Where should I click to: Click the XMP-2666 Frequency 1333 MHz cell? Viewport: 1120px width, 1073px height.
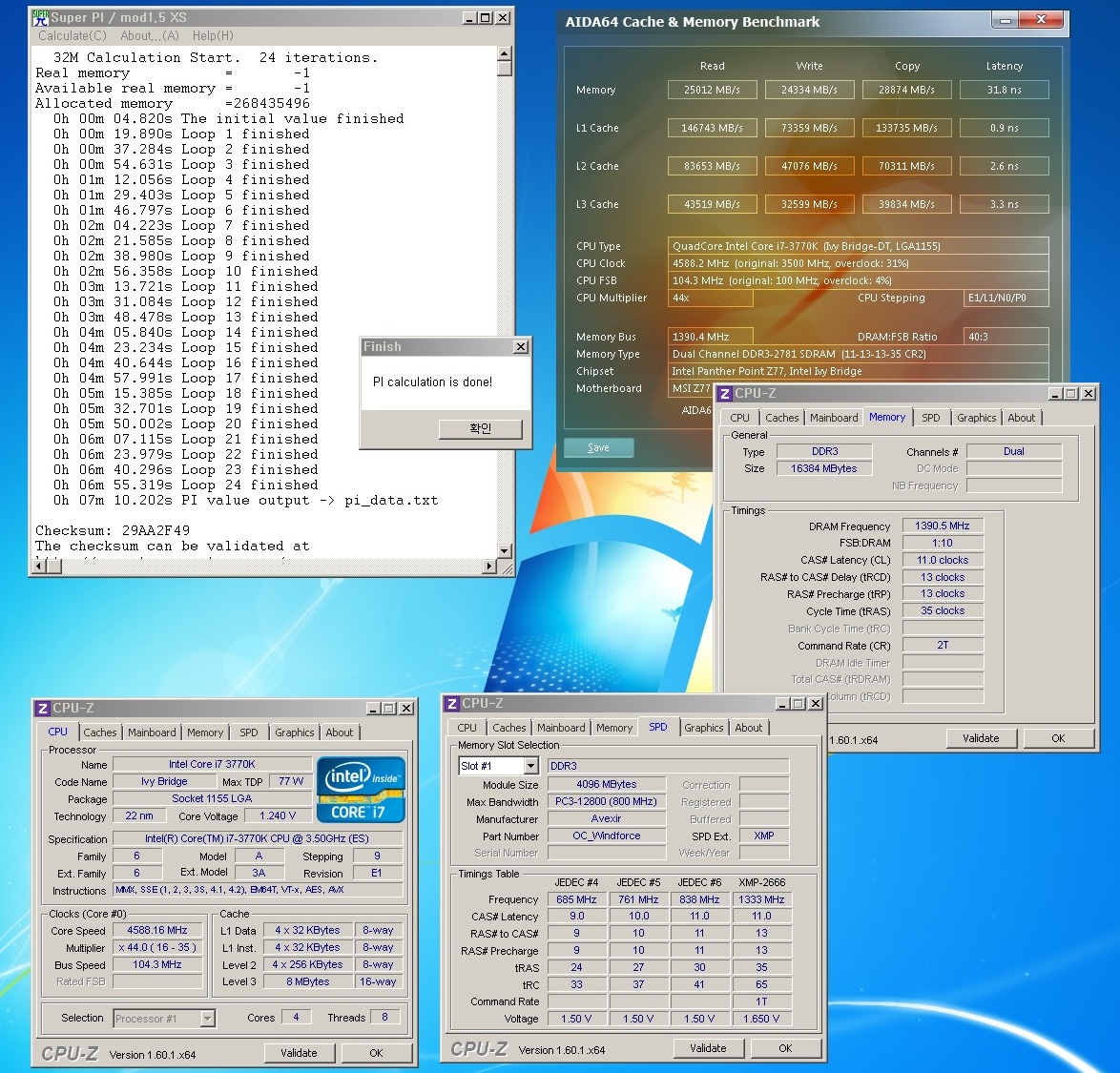coord(761,899)
